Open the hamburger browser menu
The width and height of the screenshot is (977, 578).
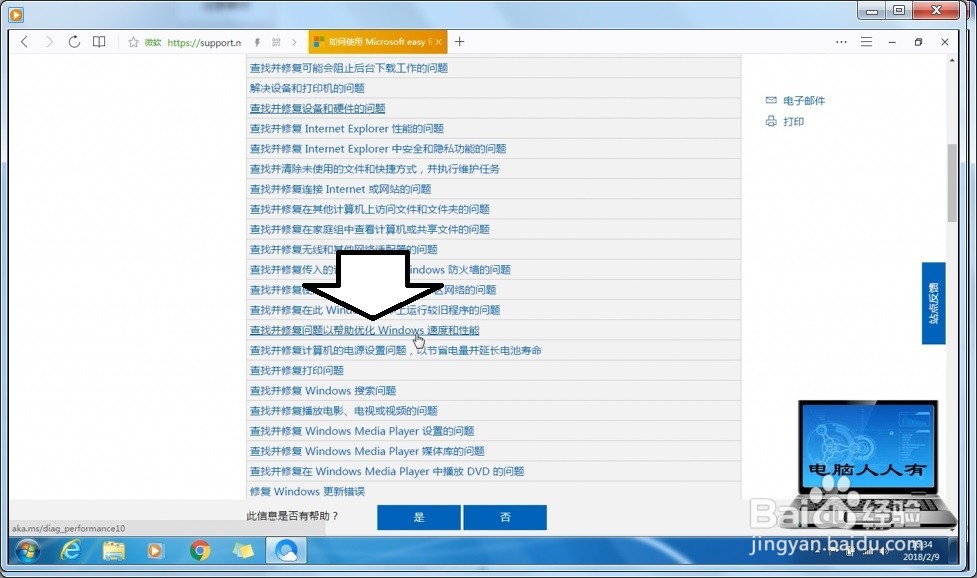[866, 42]
